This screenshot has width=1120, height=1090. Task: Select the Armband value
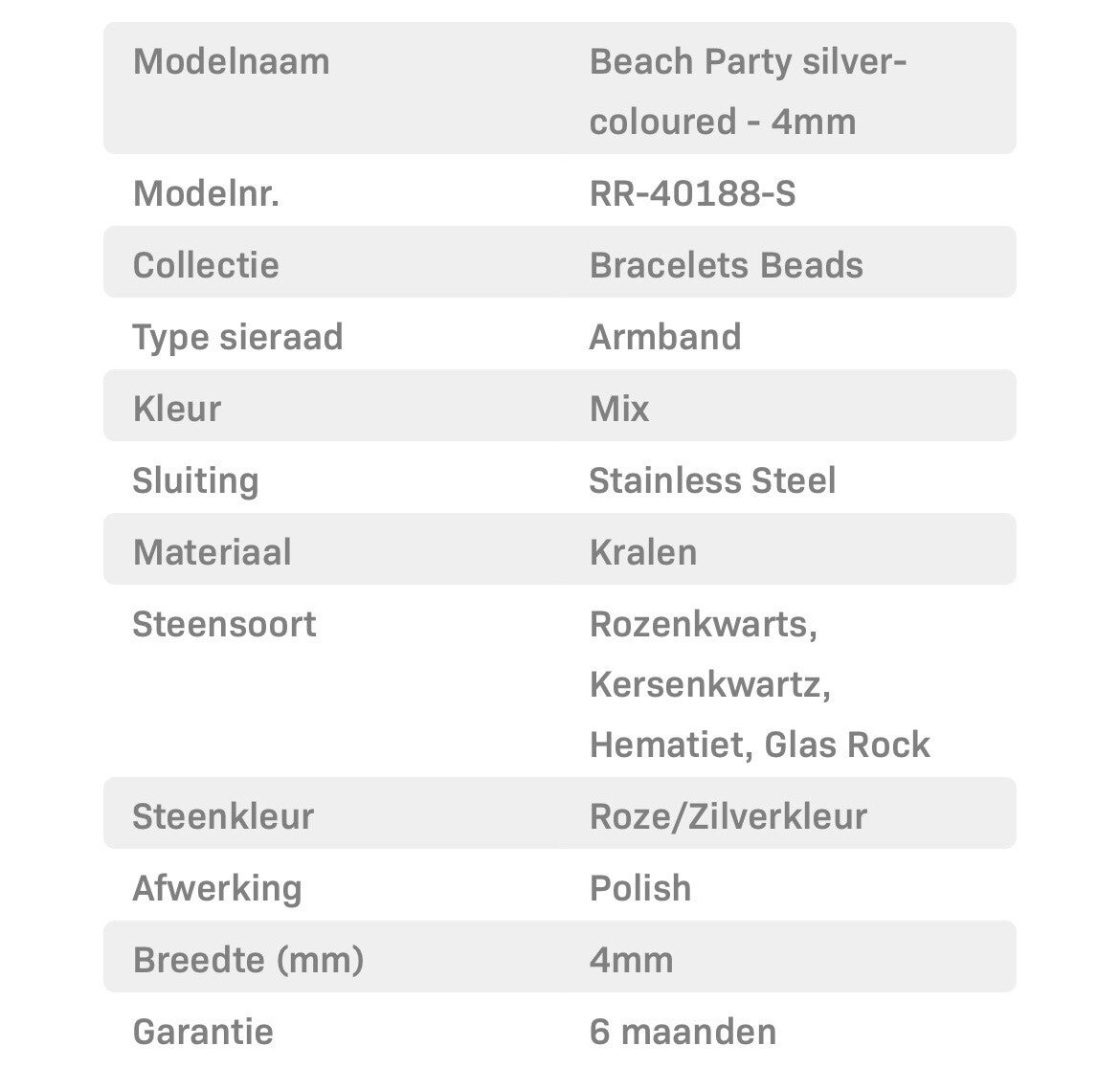(x=664, y=338)
